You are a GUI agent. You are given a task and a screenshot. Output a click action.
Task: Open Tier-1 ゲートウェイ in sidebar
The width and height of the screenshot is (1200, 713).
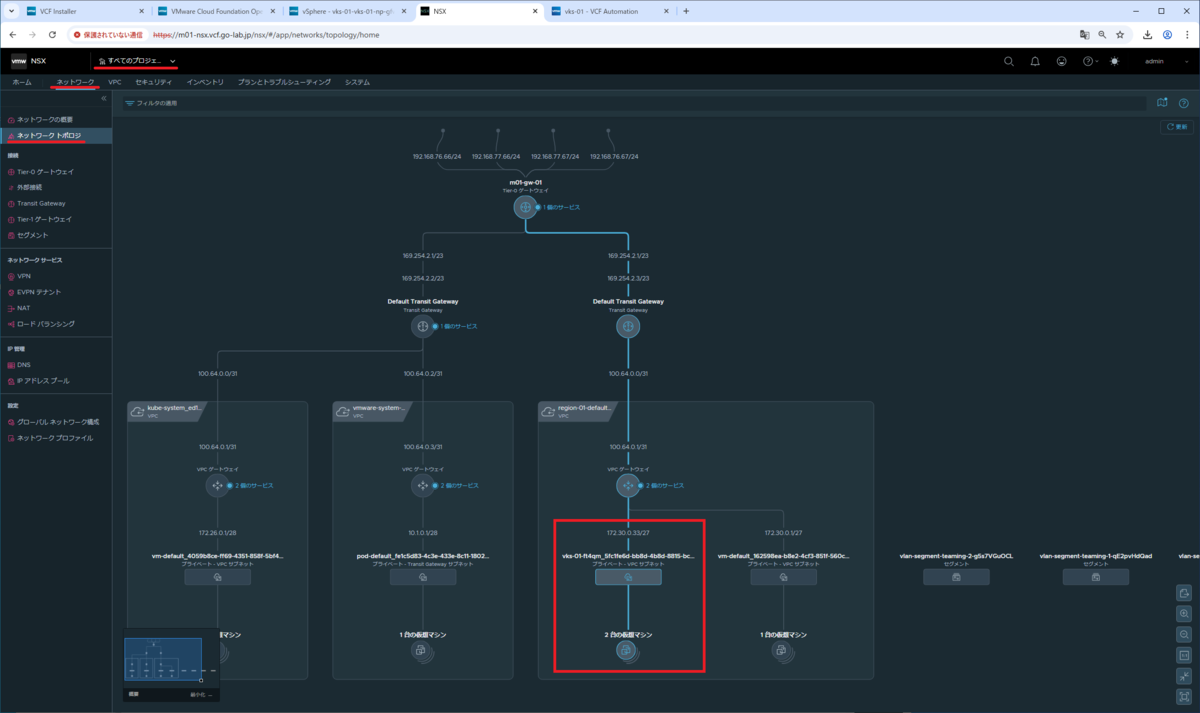click(45, 219)
